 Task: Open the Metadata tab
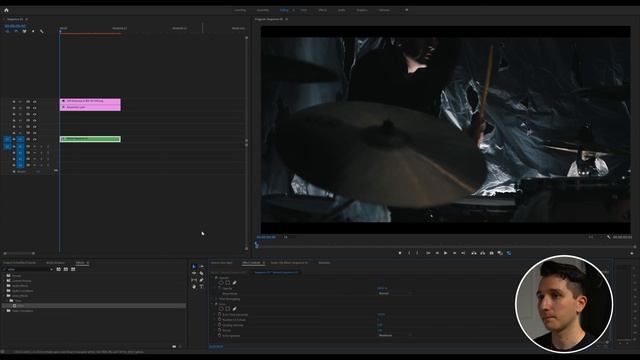point(324,263)
